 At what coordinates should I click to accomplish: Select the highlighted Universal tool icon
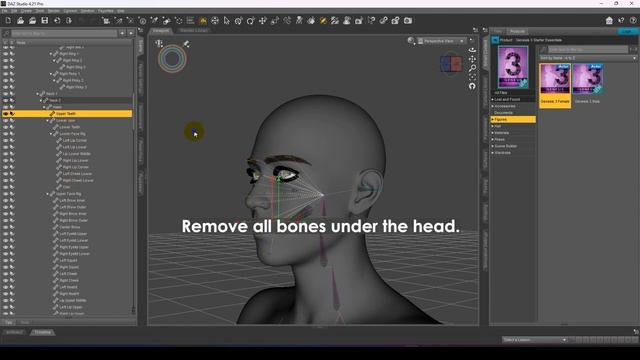tap(203, 20)
